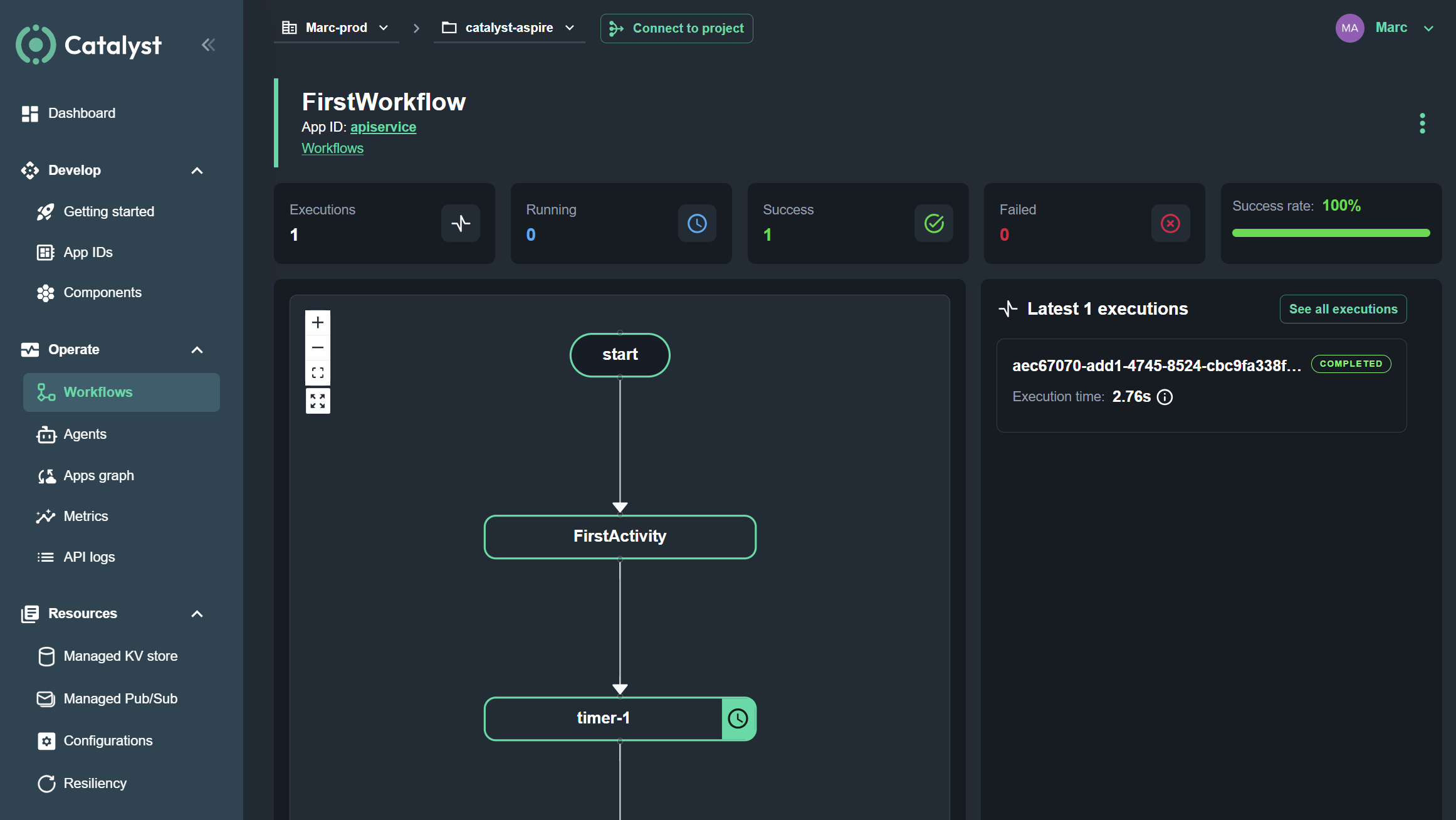1456x820 pixels.
Task: Open the Agents section
Action: [88, 434]
